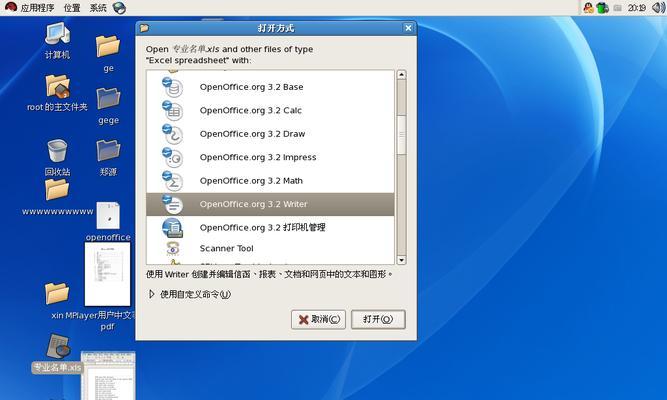The width and height of the screenshot is (667, 400).
Task: Click the document thumbnail under 专业名单.xls
Action: coord(108,375)
